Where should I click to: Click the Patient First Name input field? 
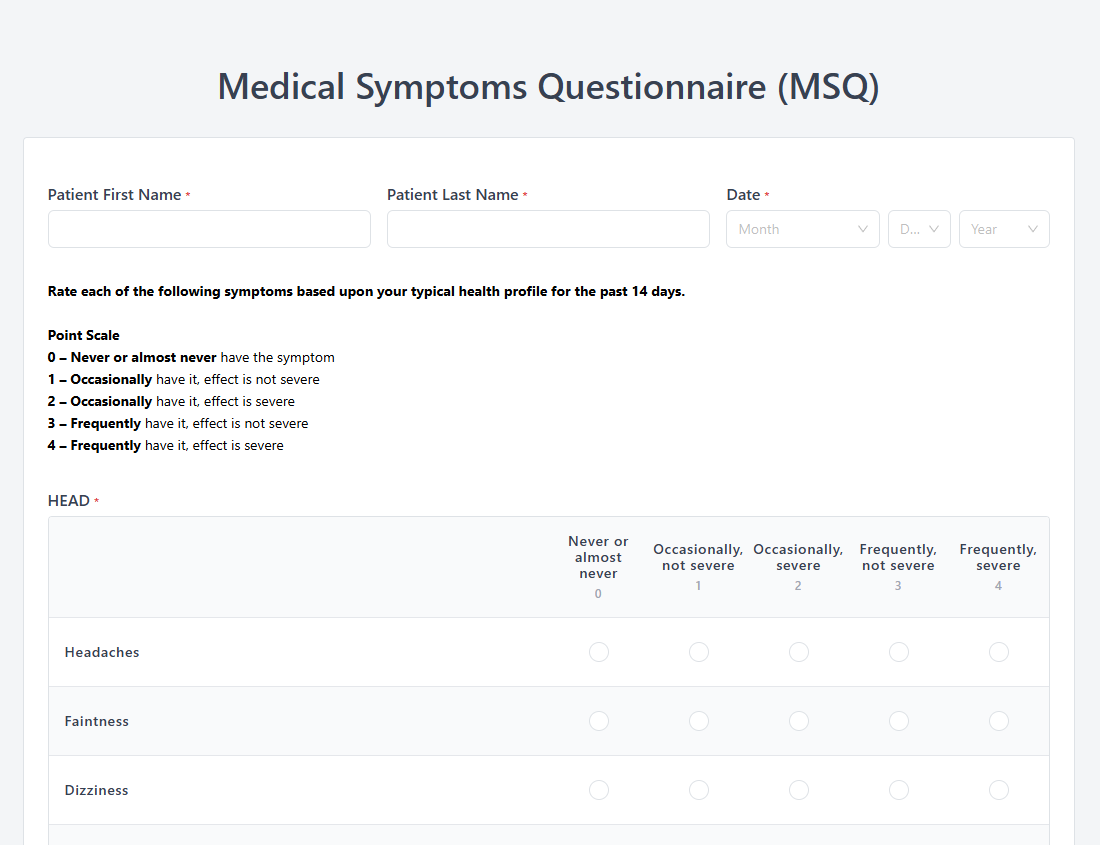coord(209,229)
